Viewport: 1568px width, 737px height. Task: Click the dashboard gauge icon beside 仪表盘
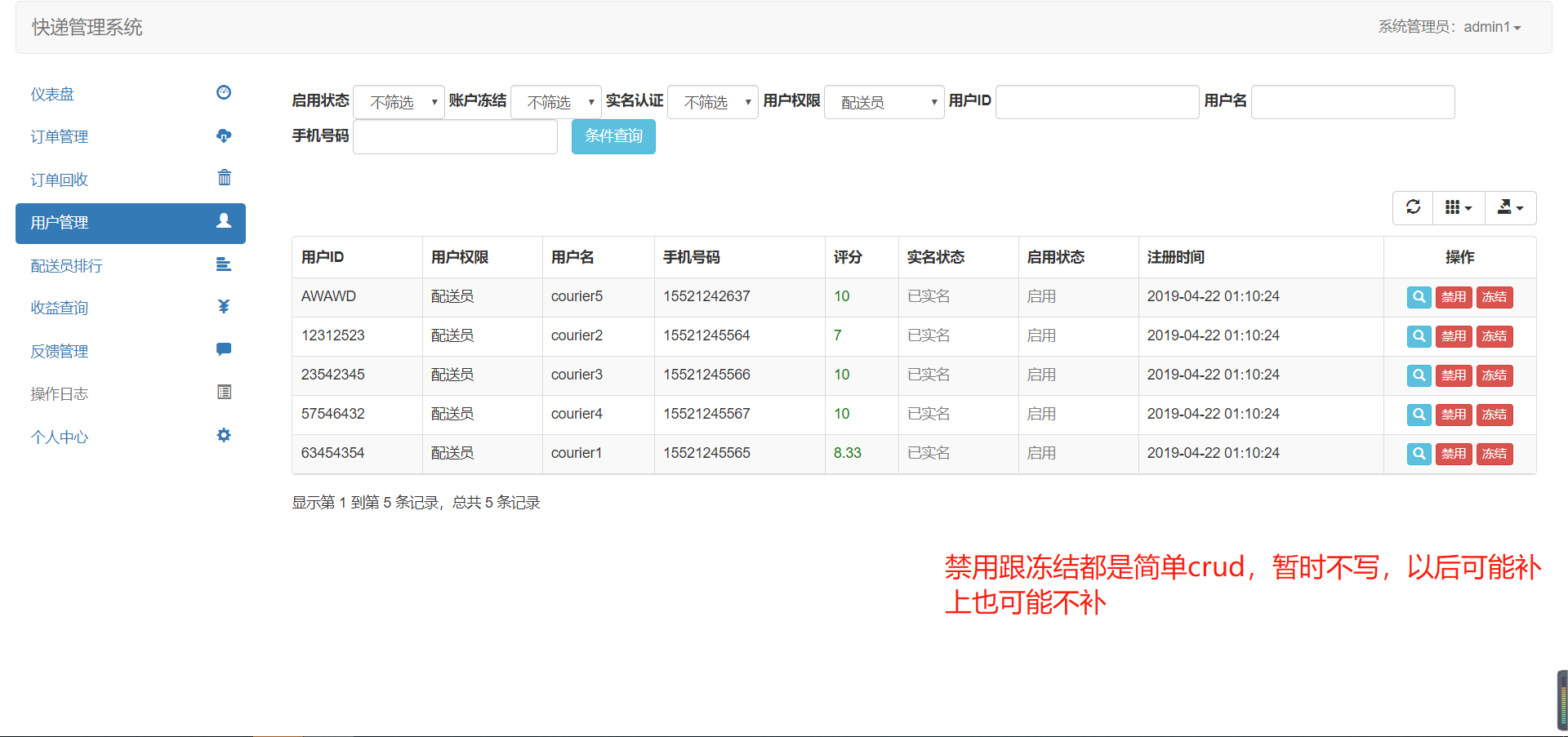tap(224, 92)
